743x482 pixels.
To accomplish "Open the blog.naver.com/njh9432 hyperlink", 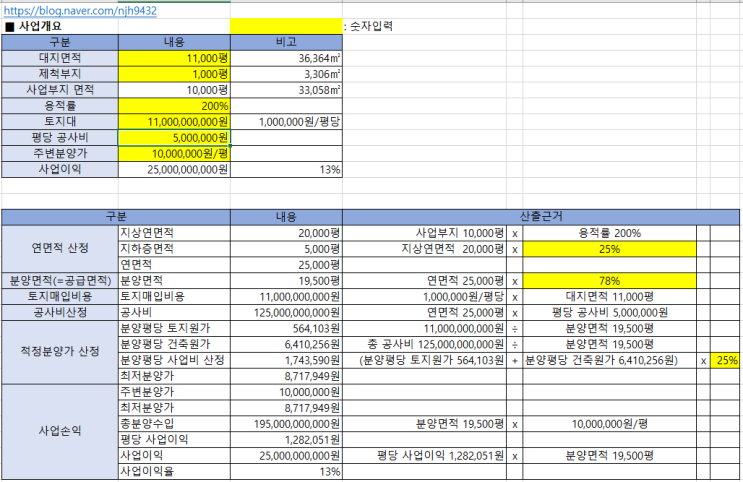I will (80, 10).
